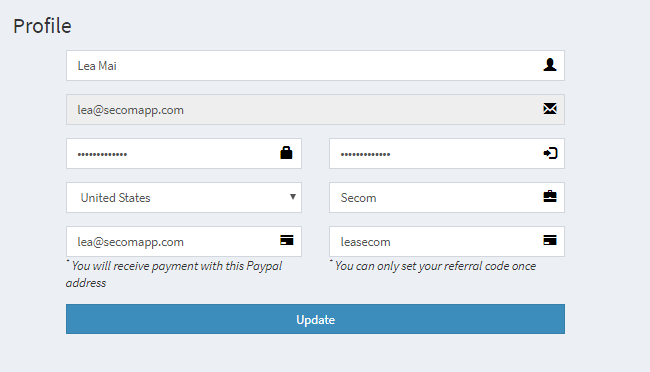This screenshot has width=650, height=372.
Task: Click the Paypal payment address note text
Action: click(174, 274)
